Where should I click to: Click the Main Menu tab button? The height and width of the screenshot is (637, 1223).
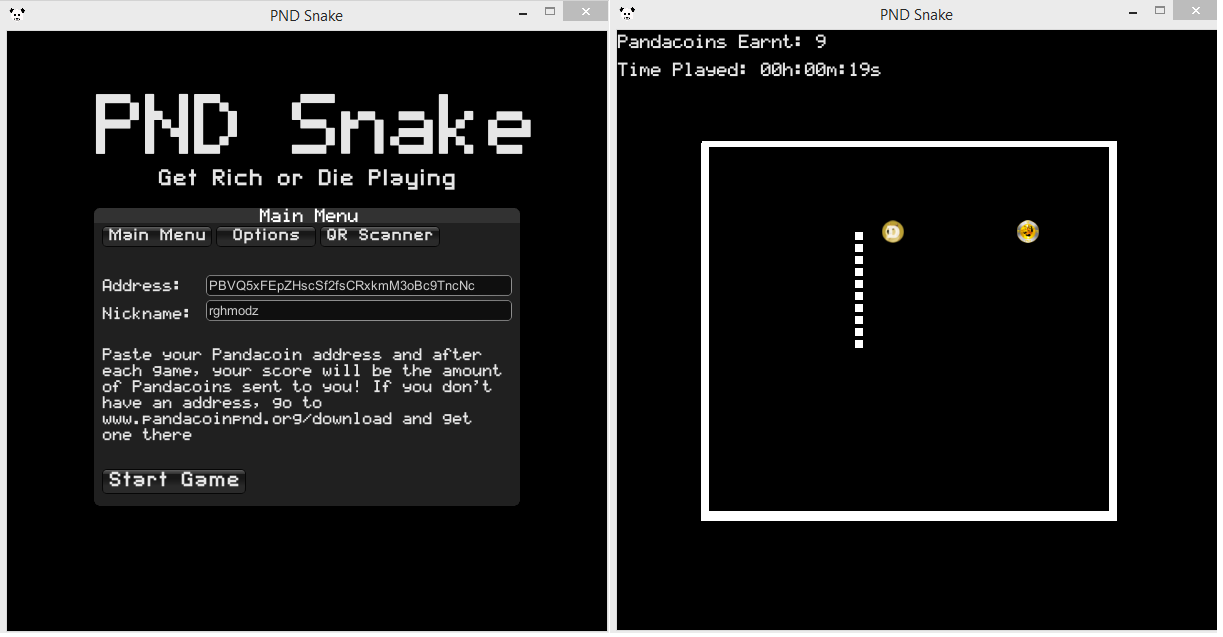pos(156,236)
